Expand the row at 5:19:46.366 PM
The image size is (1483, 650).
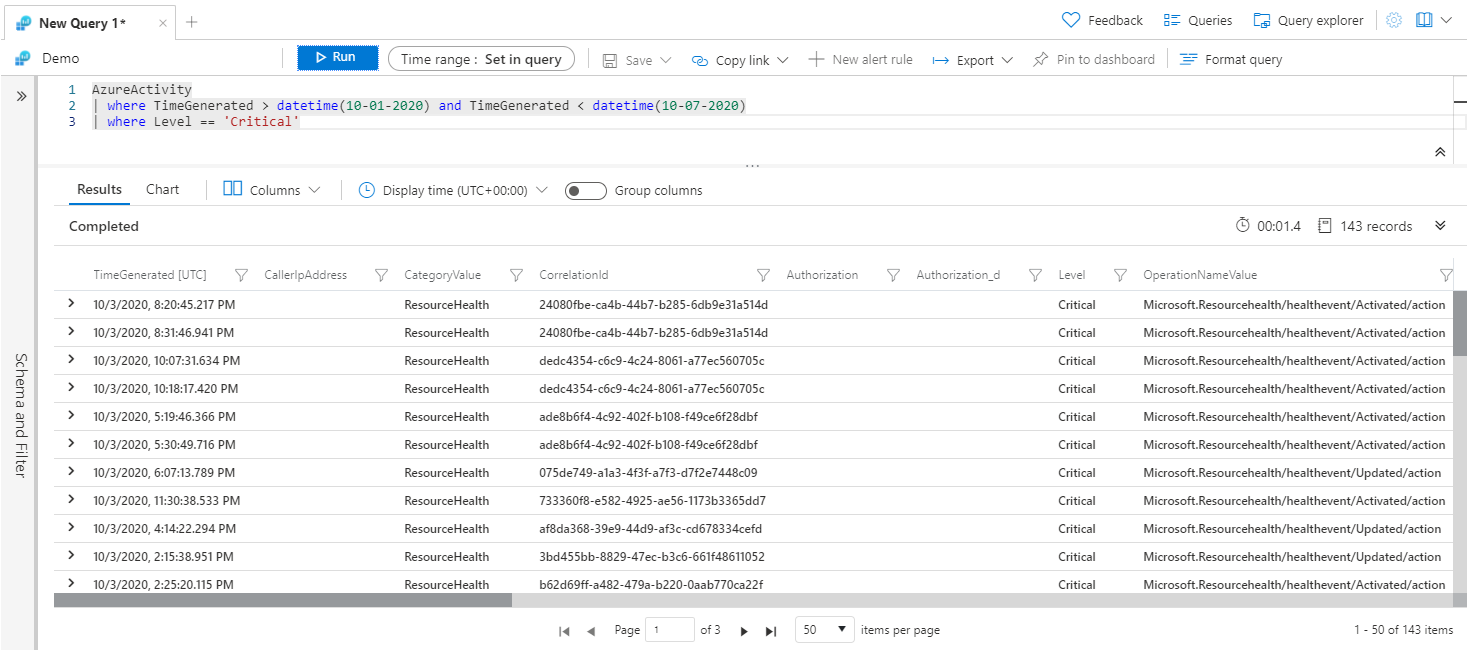click(71, 416)
